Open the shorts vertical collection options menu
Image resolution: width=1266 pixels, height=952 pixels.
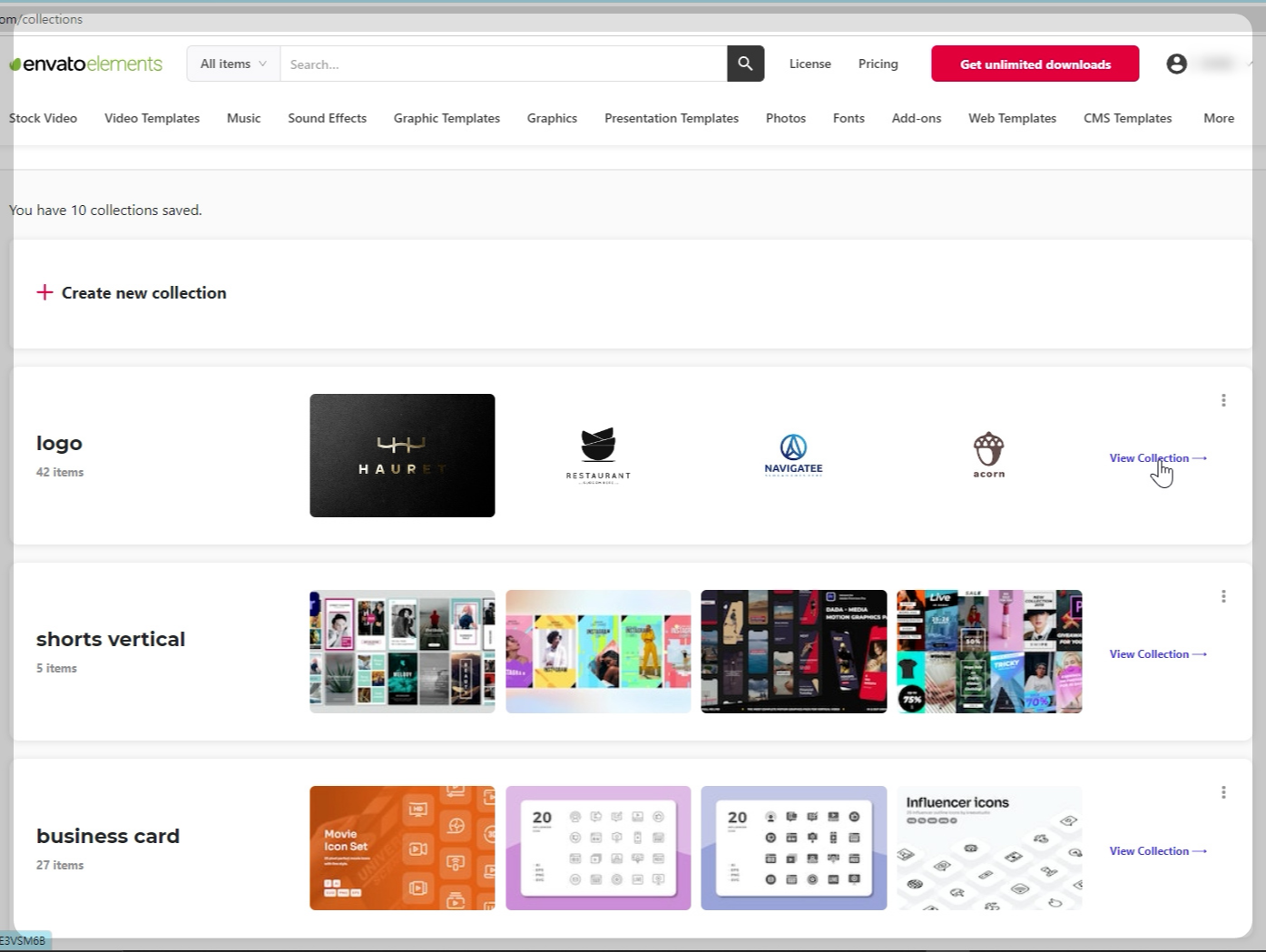point(1223,596)
